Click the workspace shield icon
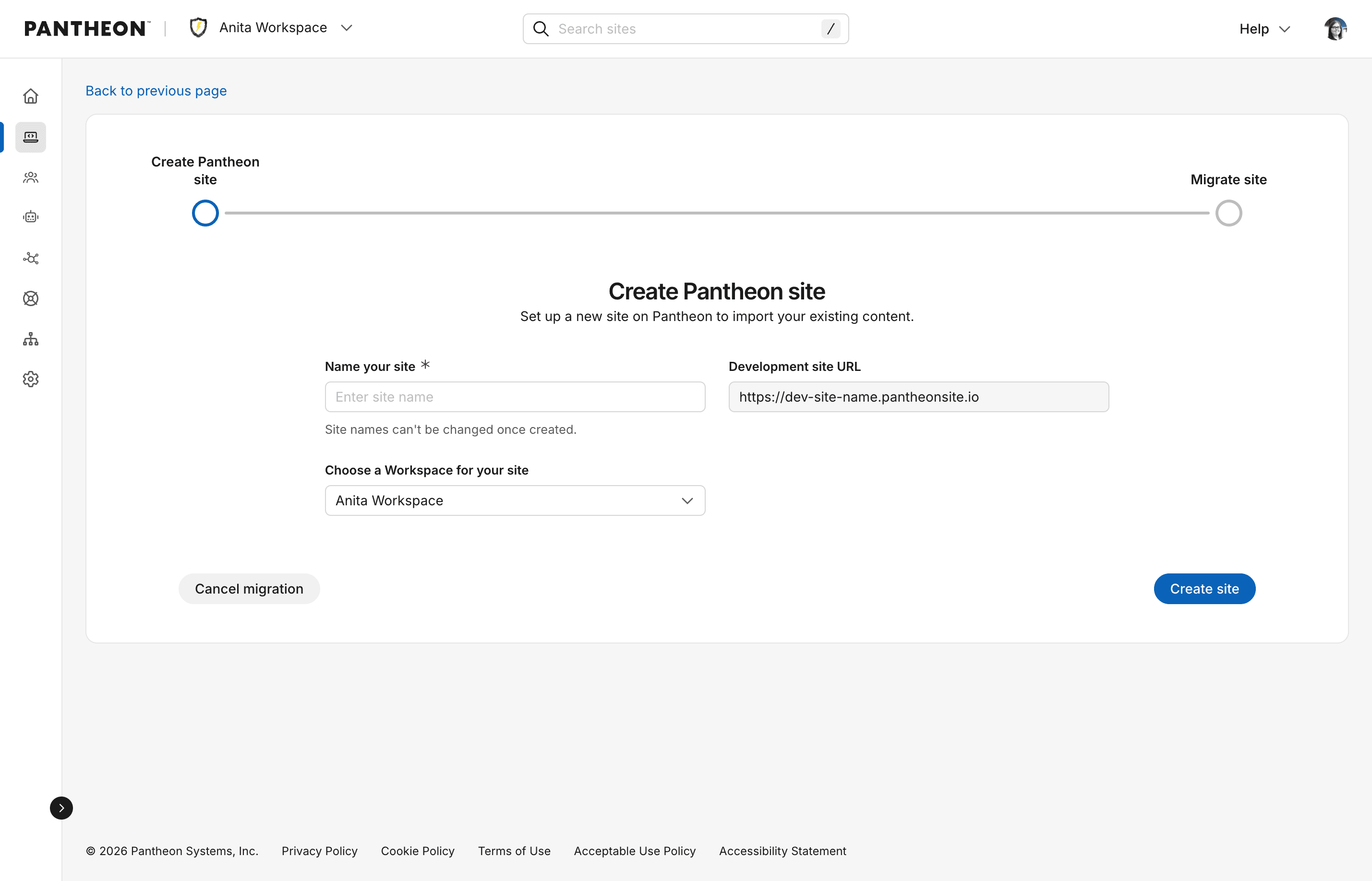Image resolution: width=1372 pixels, height=881 pixels. (198, 27)
